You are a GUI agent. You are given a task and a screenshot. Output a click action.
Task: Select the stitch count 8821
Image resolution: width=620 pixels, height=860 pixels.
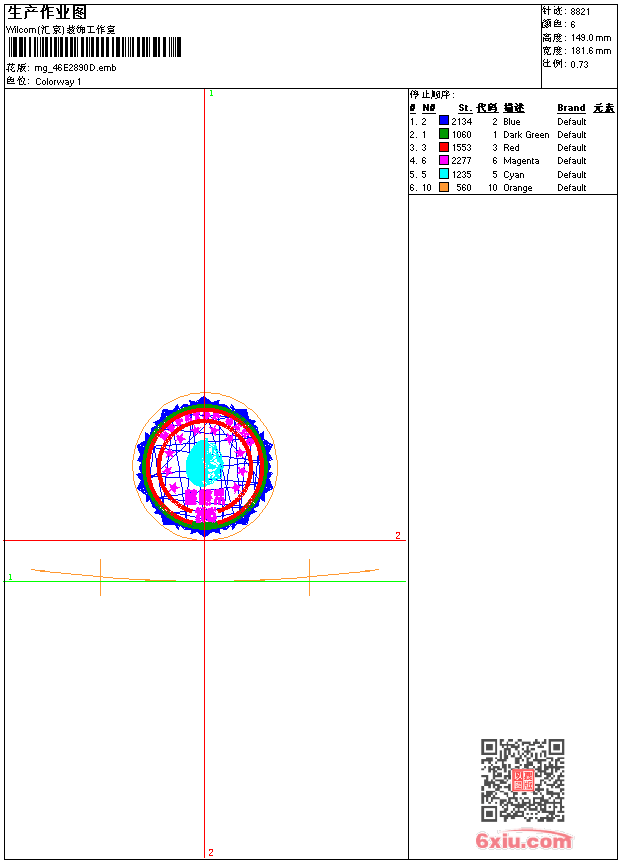(580, 12)
